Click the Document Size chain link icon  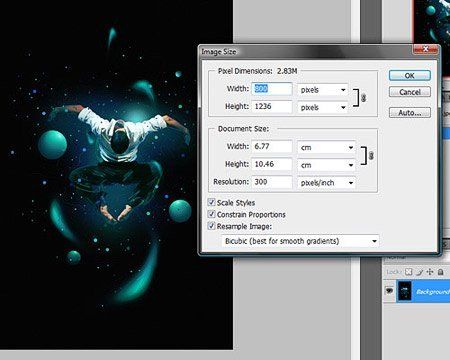click(371, 156)
